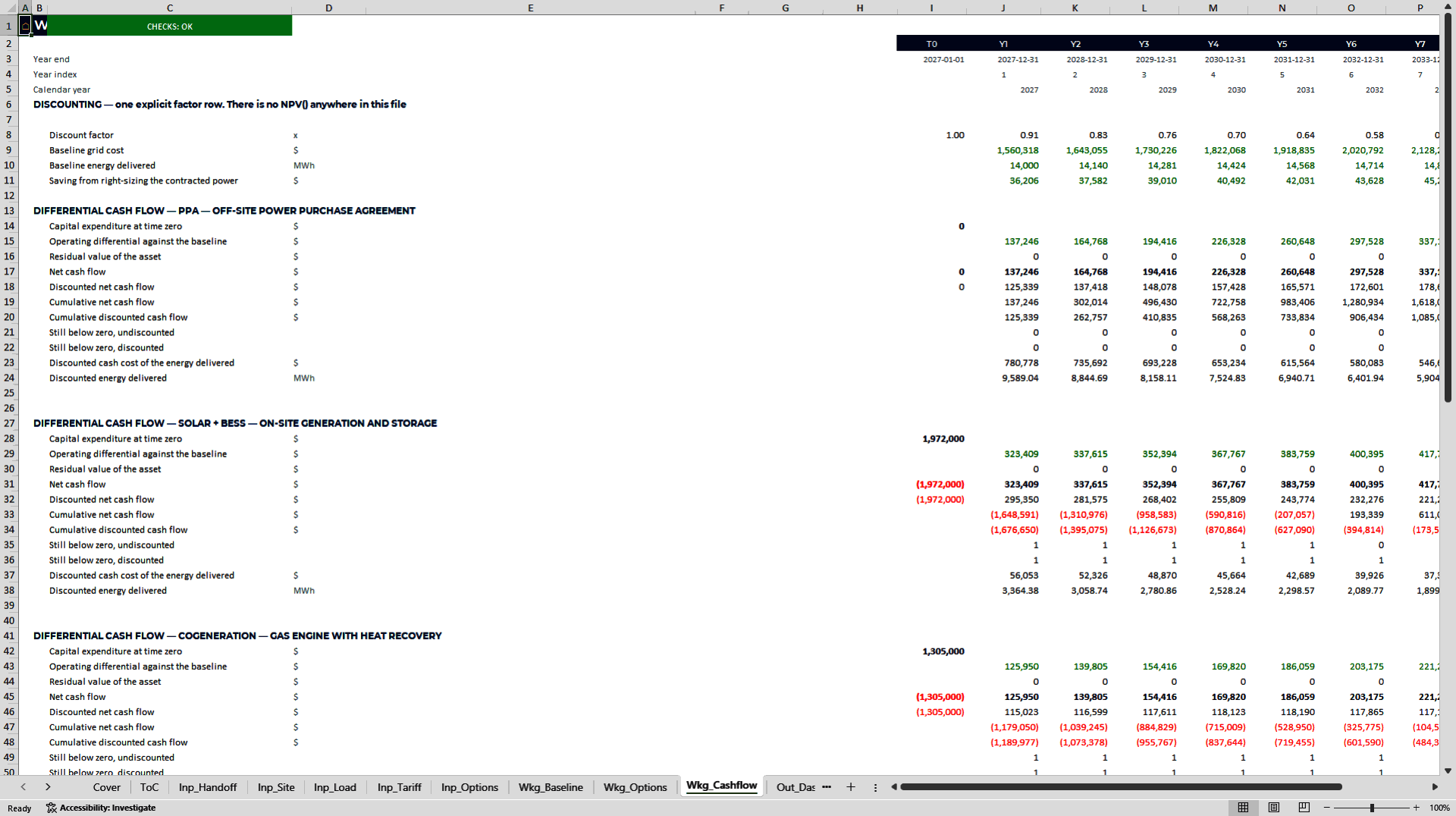Click the Y1 column heading cell
The image size is (1456, 816).
(x=1003, y=44)
